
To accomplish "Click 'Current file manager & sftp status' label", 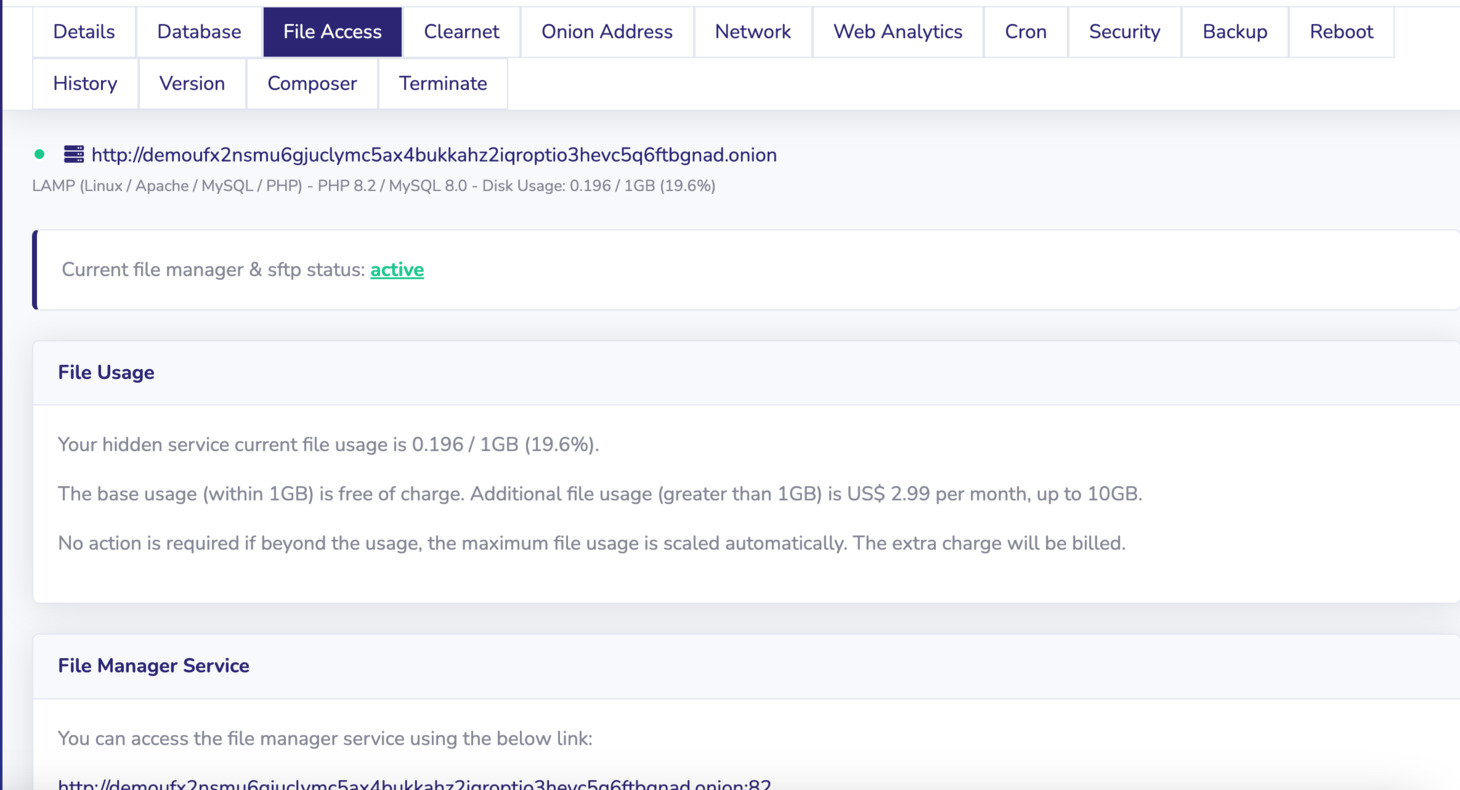I will (x=213, y=270).
